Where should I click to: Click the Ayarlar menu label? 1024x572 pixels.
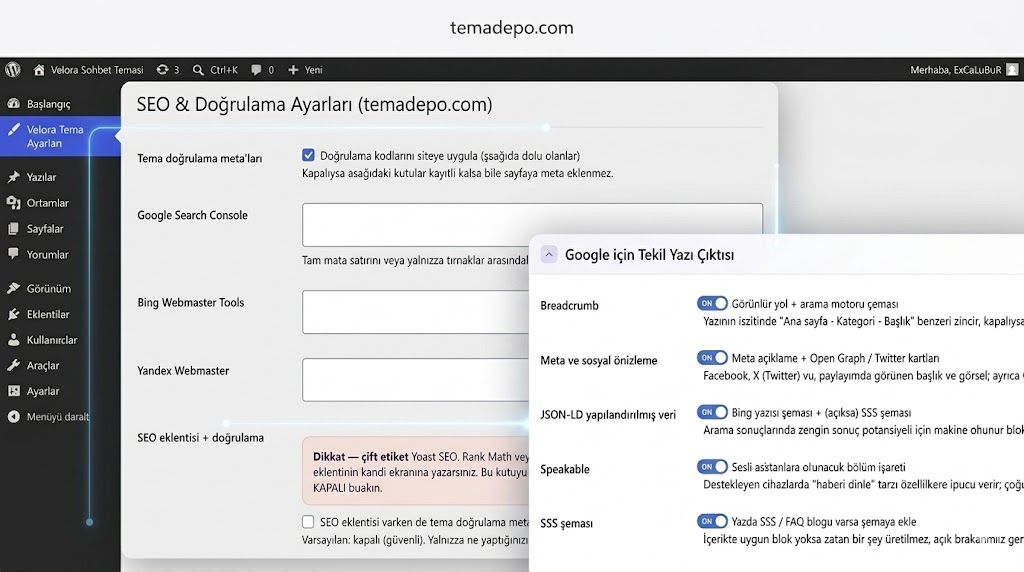[x=43, y=391]
